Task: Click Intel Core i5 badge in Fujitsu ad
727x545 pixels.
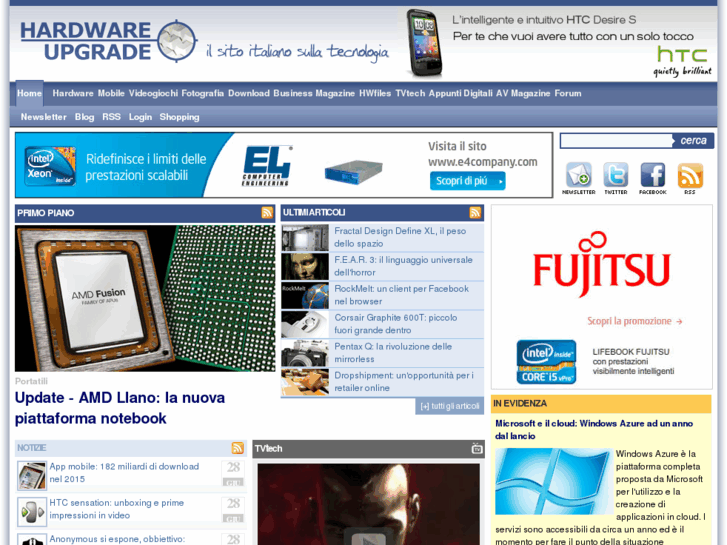Action: (x=546, y=362)
